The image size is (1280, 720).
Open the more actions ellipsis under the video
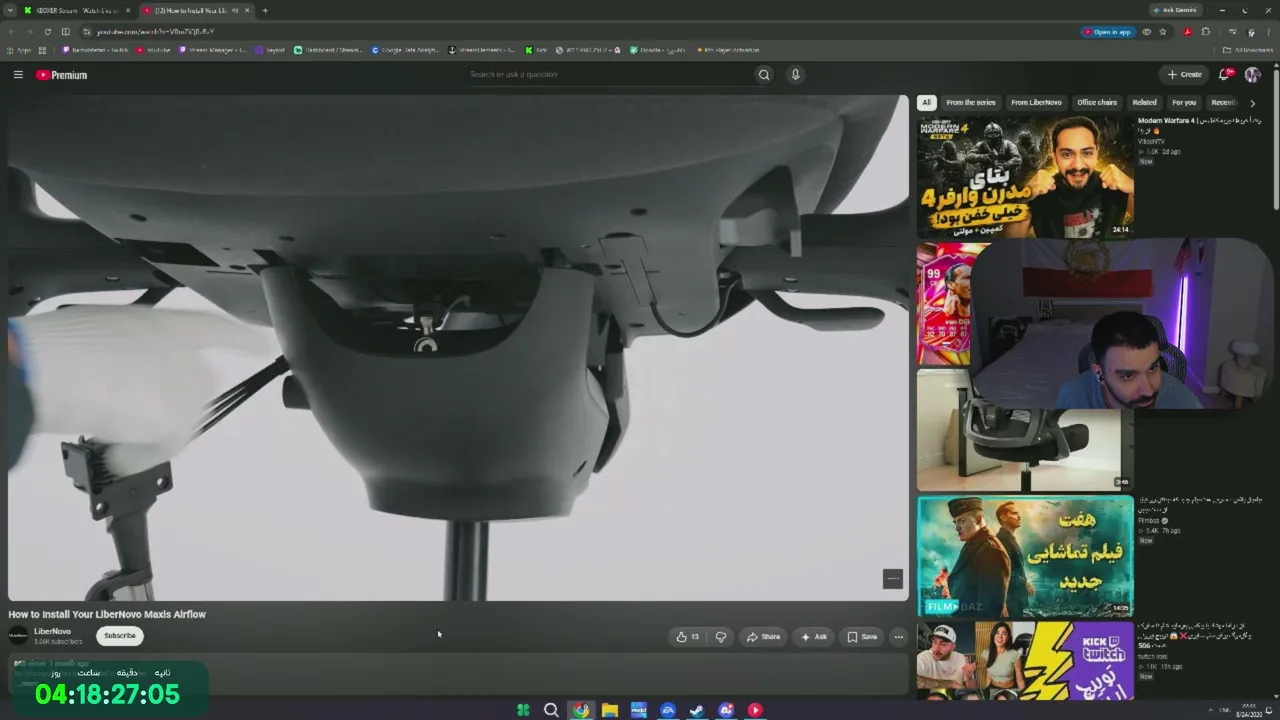pyautogui.click(x=898, y=637)
